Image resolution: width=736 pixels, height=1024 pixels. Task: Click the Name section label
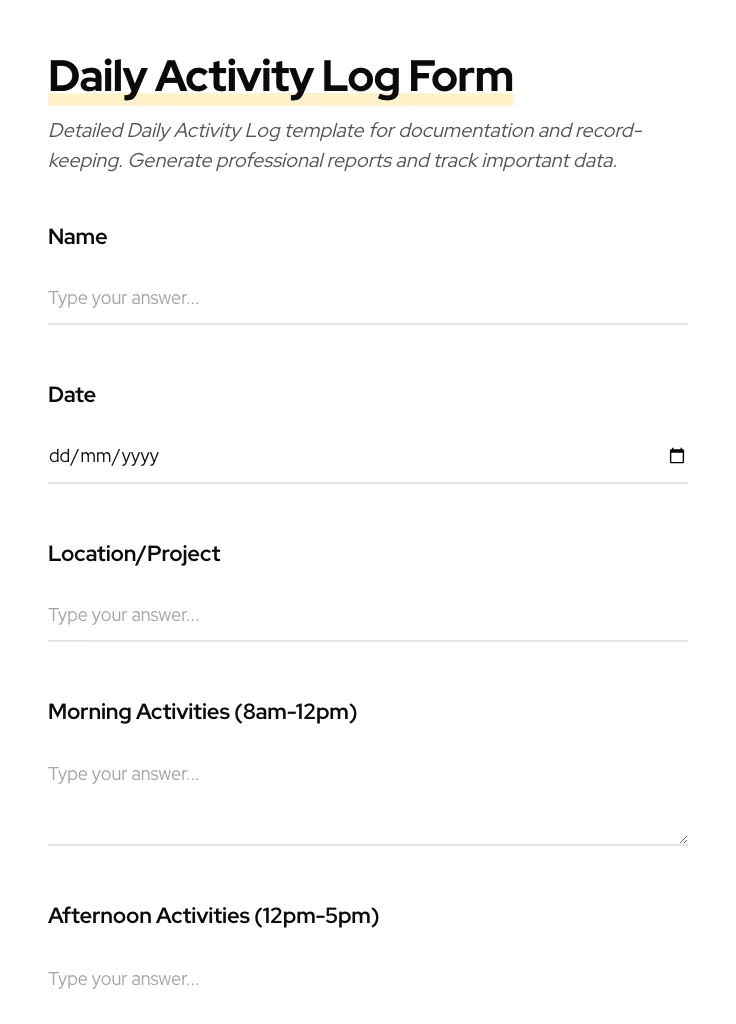point(77,237)
